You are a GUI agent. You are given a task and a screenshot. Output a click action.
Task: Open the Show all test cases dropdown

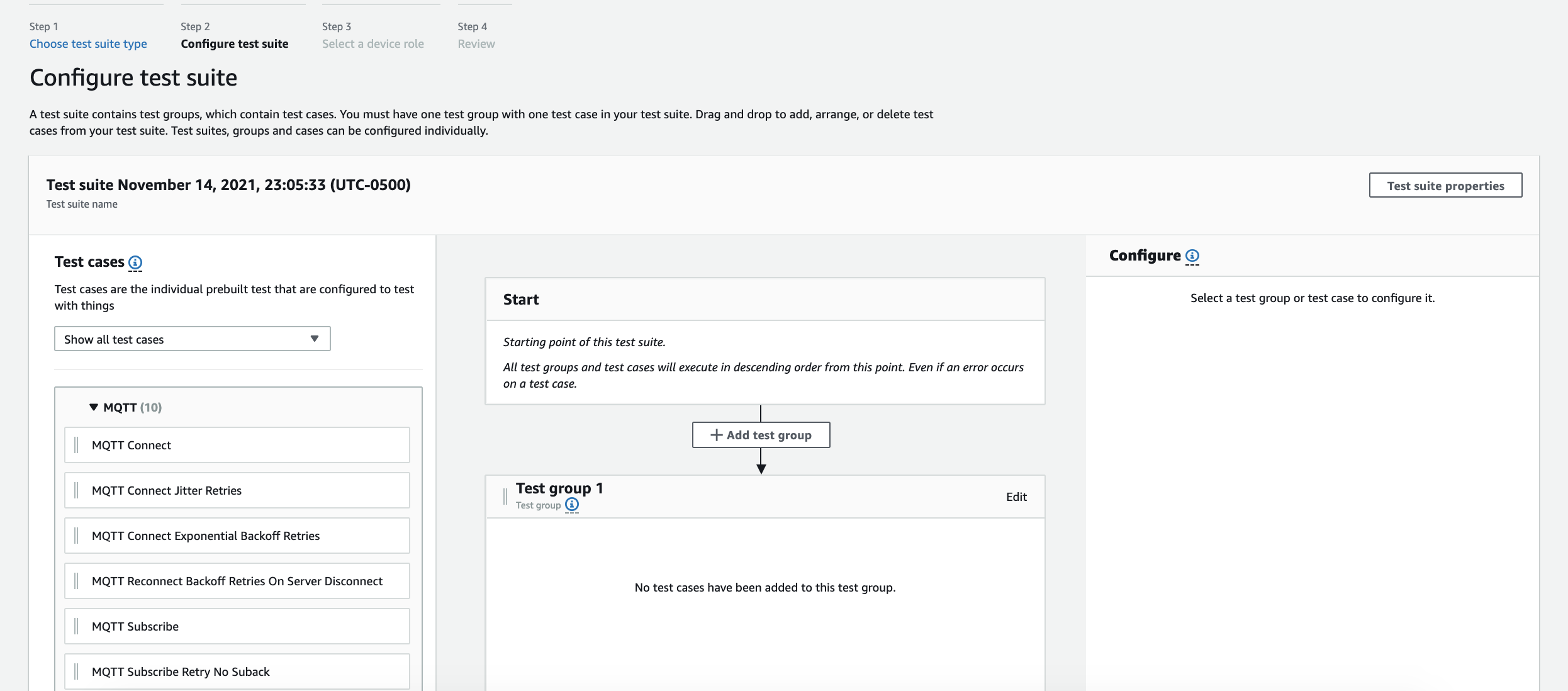point(192,339)
